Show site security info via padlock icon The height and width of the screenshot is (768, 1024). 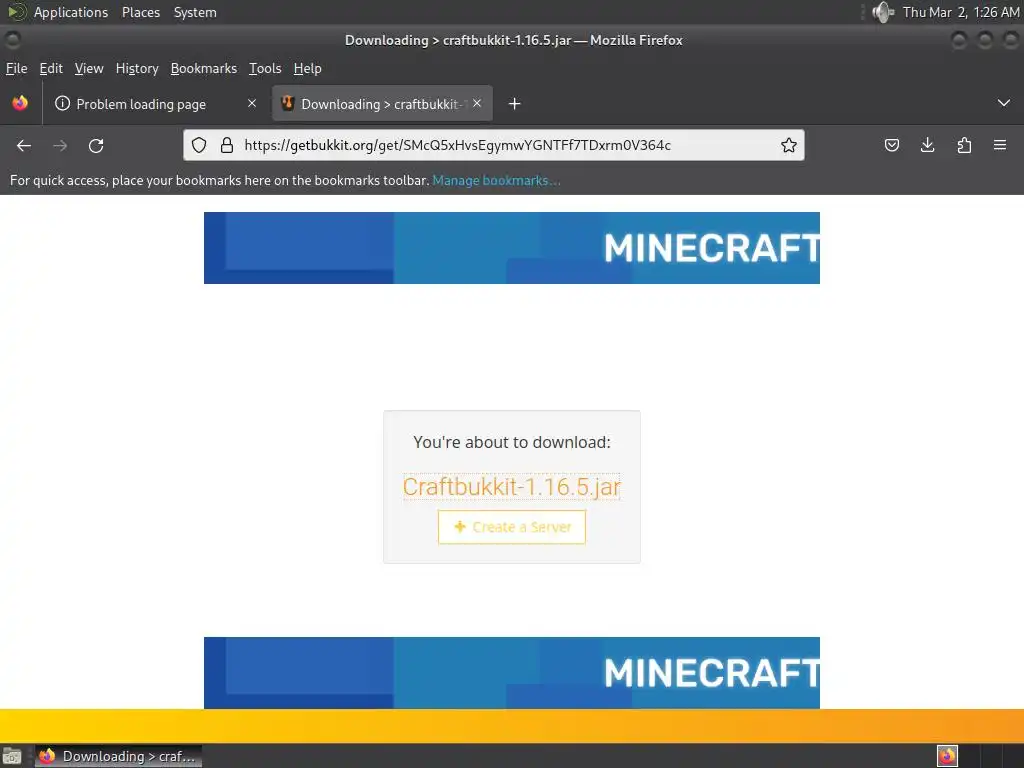click(x=227, y=145)
